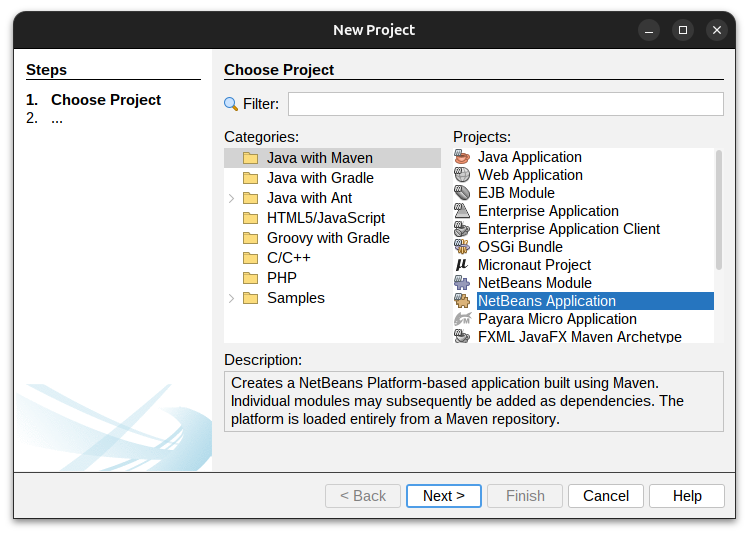Click the Web Application globe icon

[462, 175]
